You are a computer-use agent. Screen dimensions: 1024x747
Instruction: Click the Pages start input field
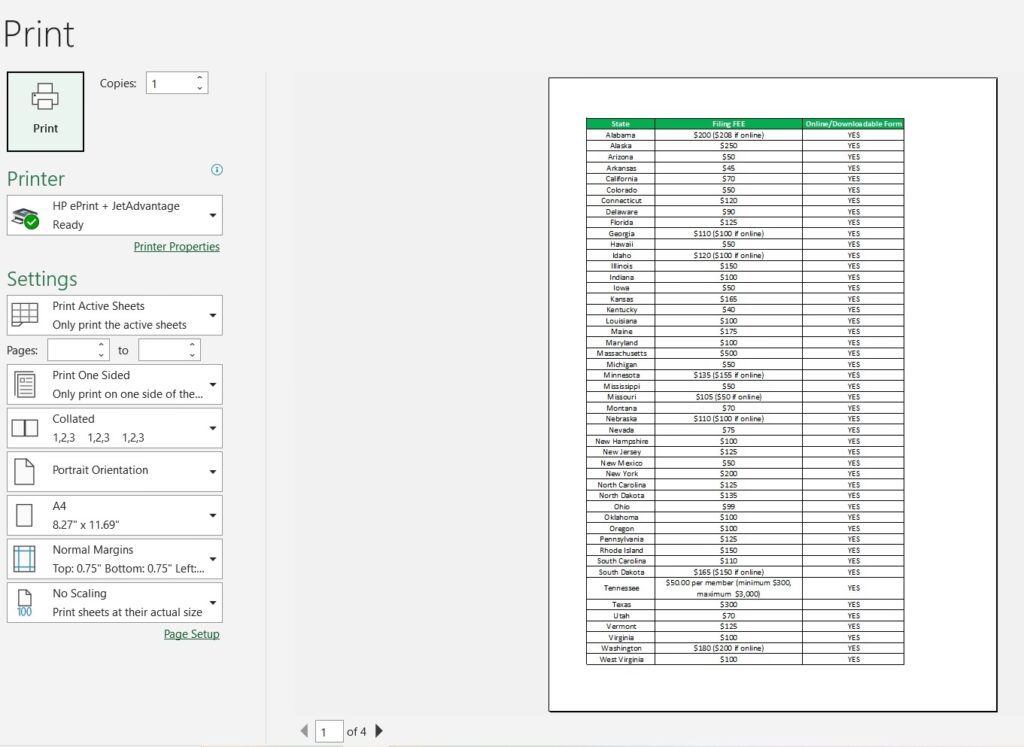70,350
